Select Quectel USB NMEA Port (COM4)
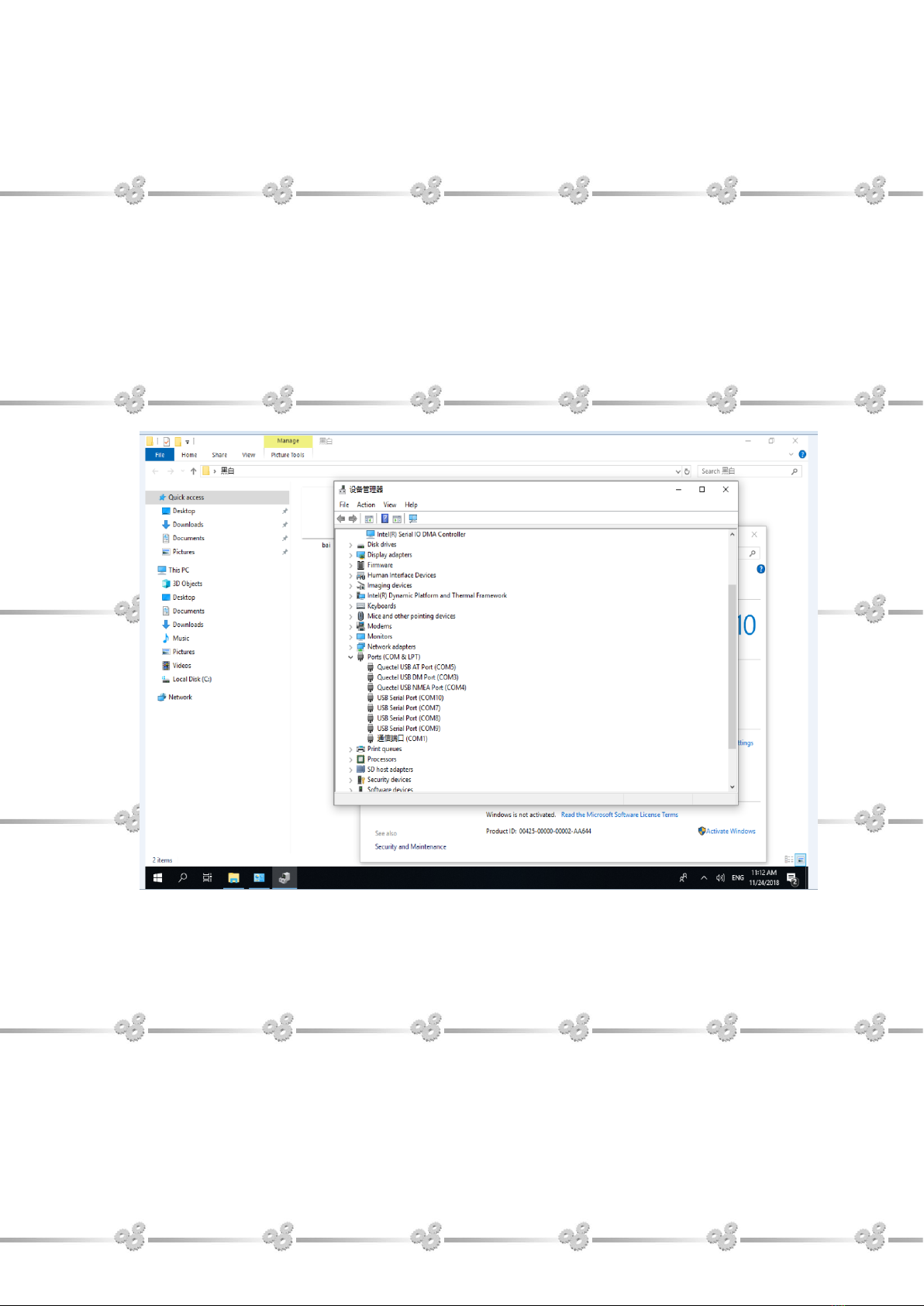The width and height of the screenshot is (924, 1306). (x=421, y=687)
